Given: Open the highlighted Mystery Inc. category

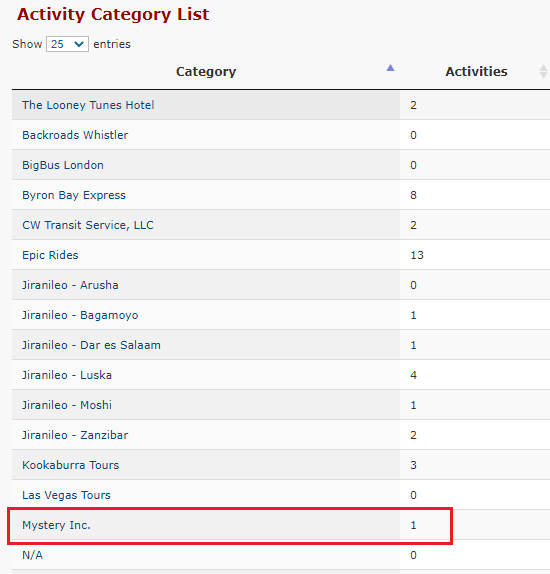Looking at the screenshot, I should point(56,525).
